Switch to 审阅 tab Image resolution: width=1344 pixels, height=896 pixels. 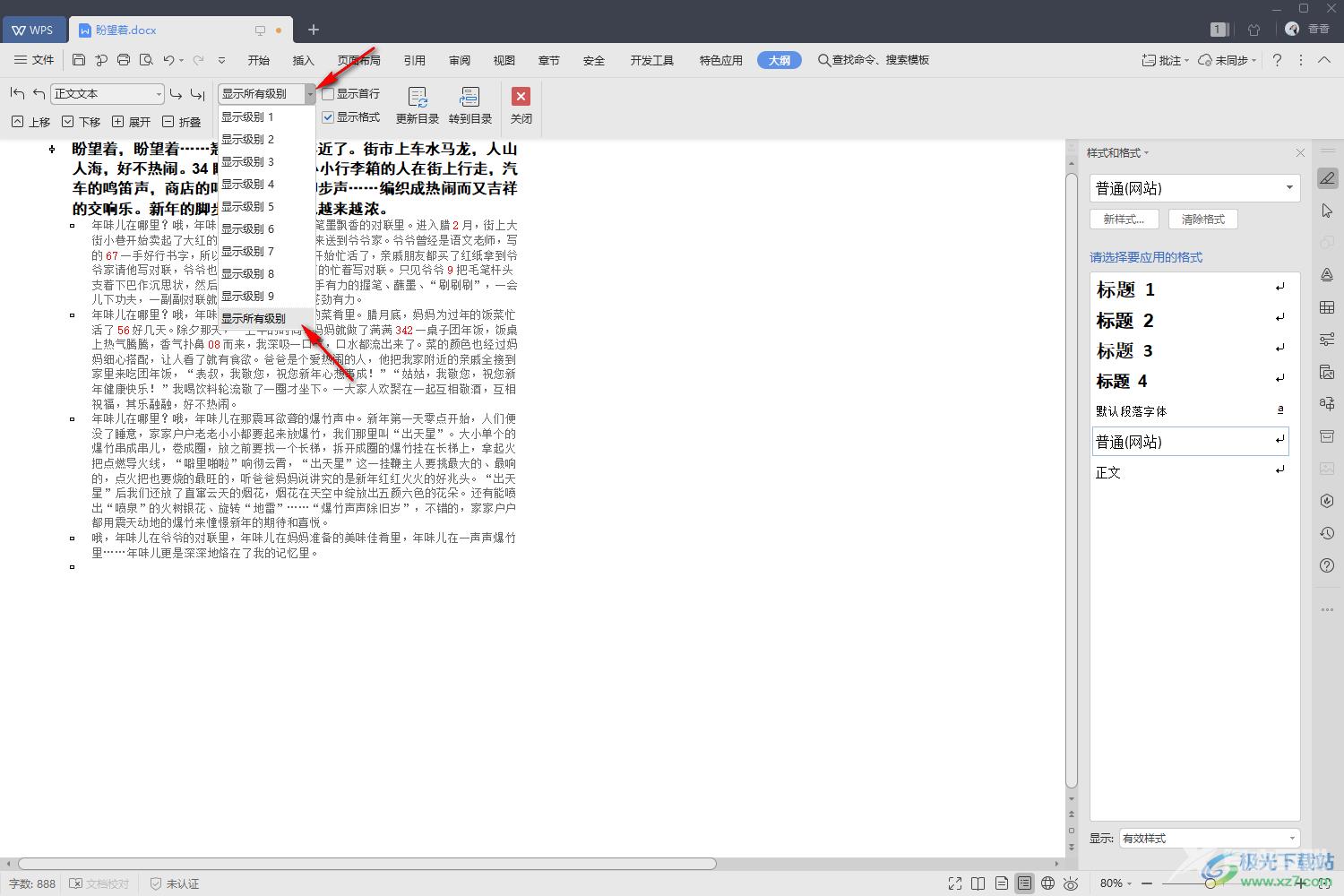(x=460, y=60)
